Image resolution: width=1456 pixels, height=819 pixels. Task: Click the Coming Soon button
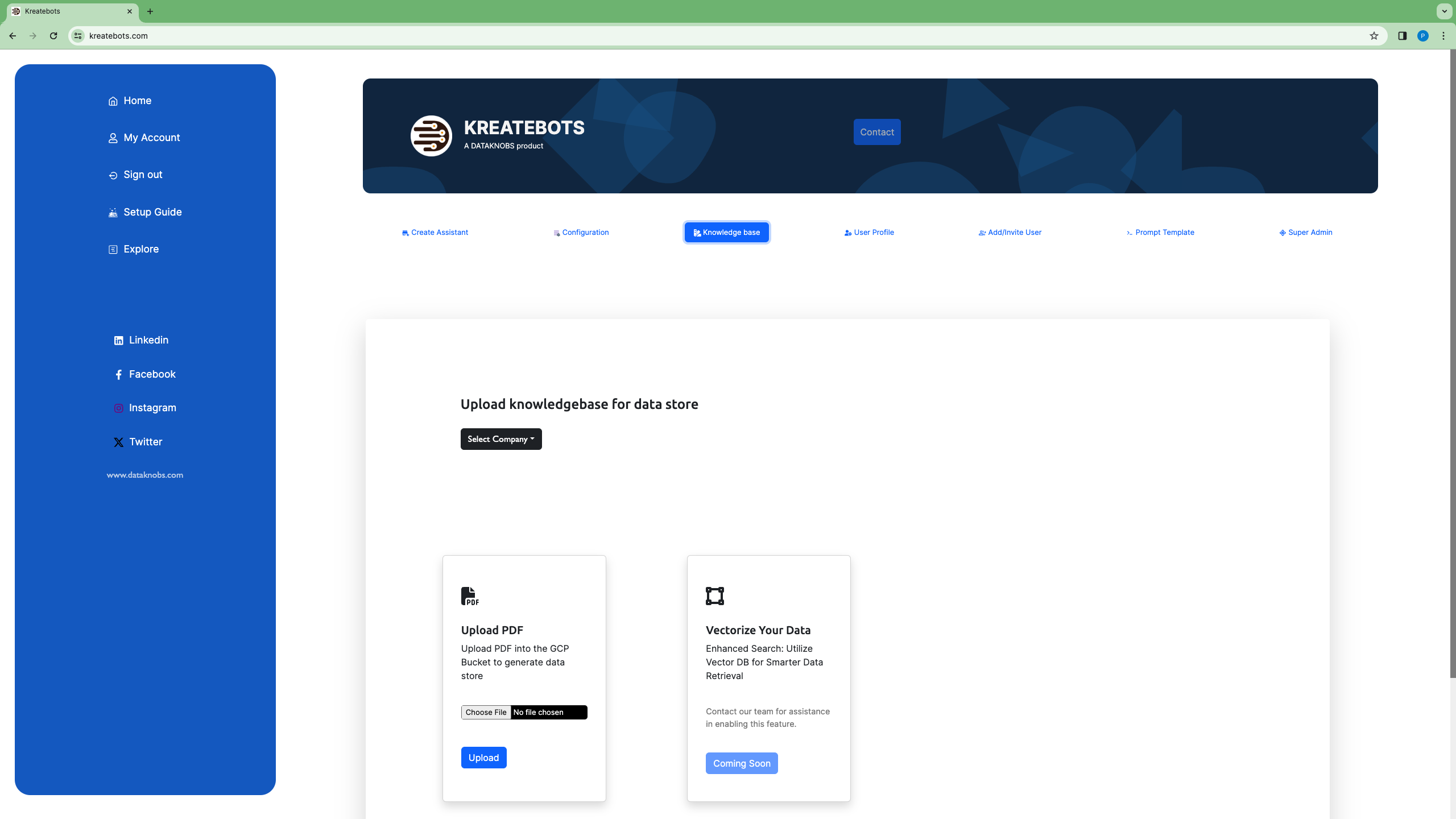(742, 763)
